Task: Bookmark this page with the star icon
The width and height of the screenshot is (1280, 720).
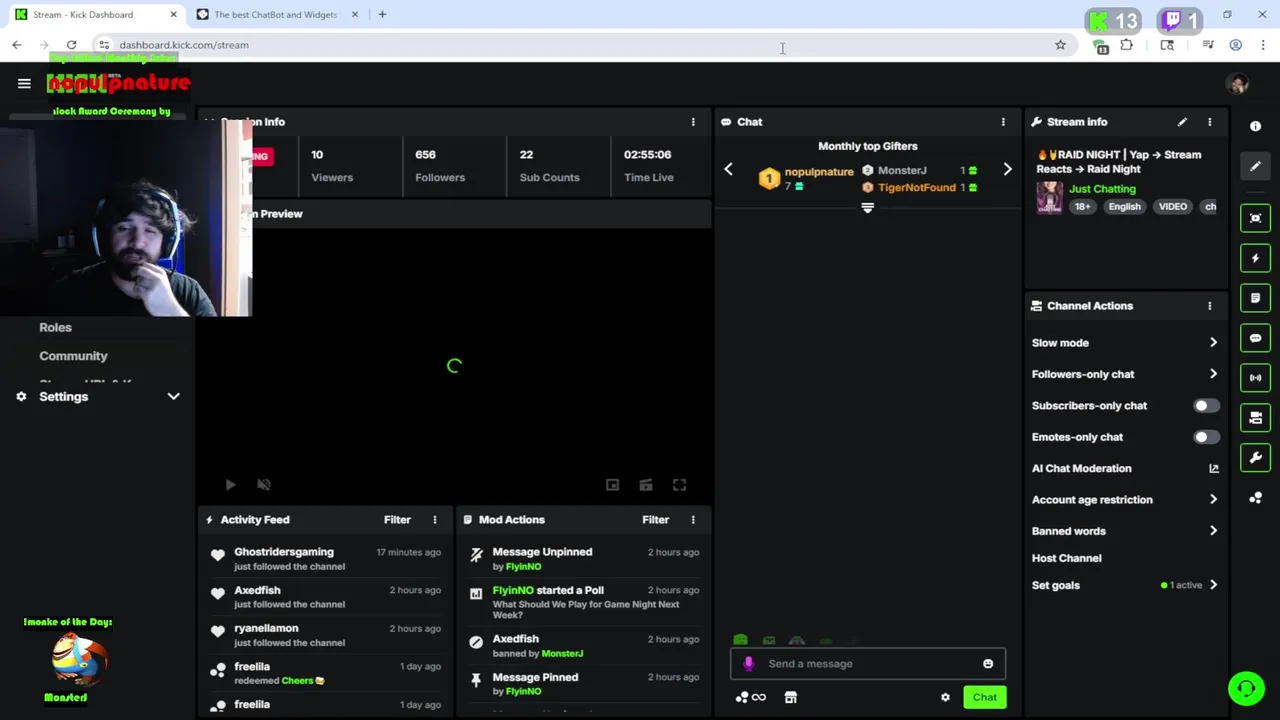Action: (1060, 45)
